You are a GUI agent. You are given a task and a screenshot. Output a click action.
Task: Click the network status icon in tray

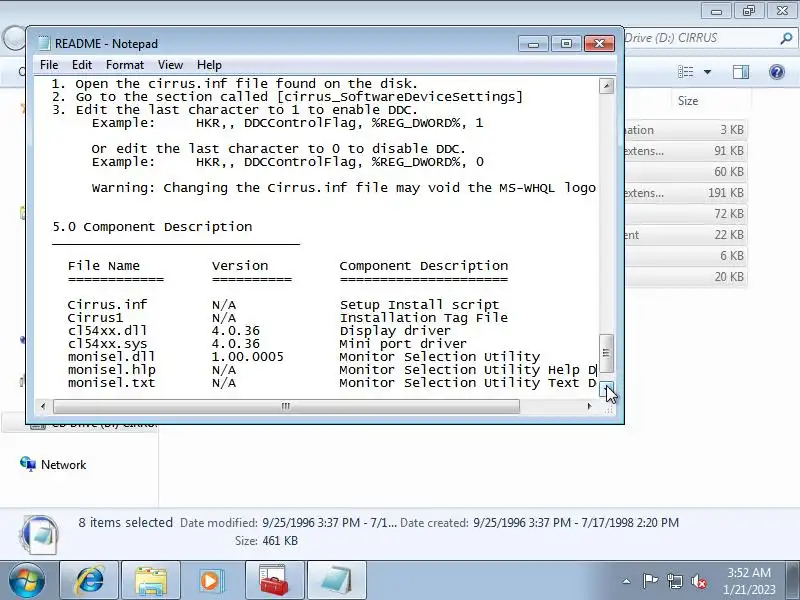tap(674, 581)
